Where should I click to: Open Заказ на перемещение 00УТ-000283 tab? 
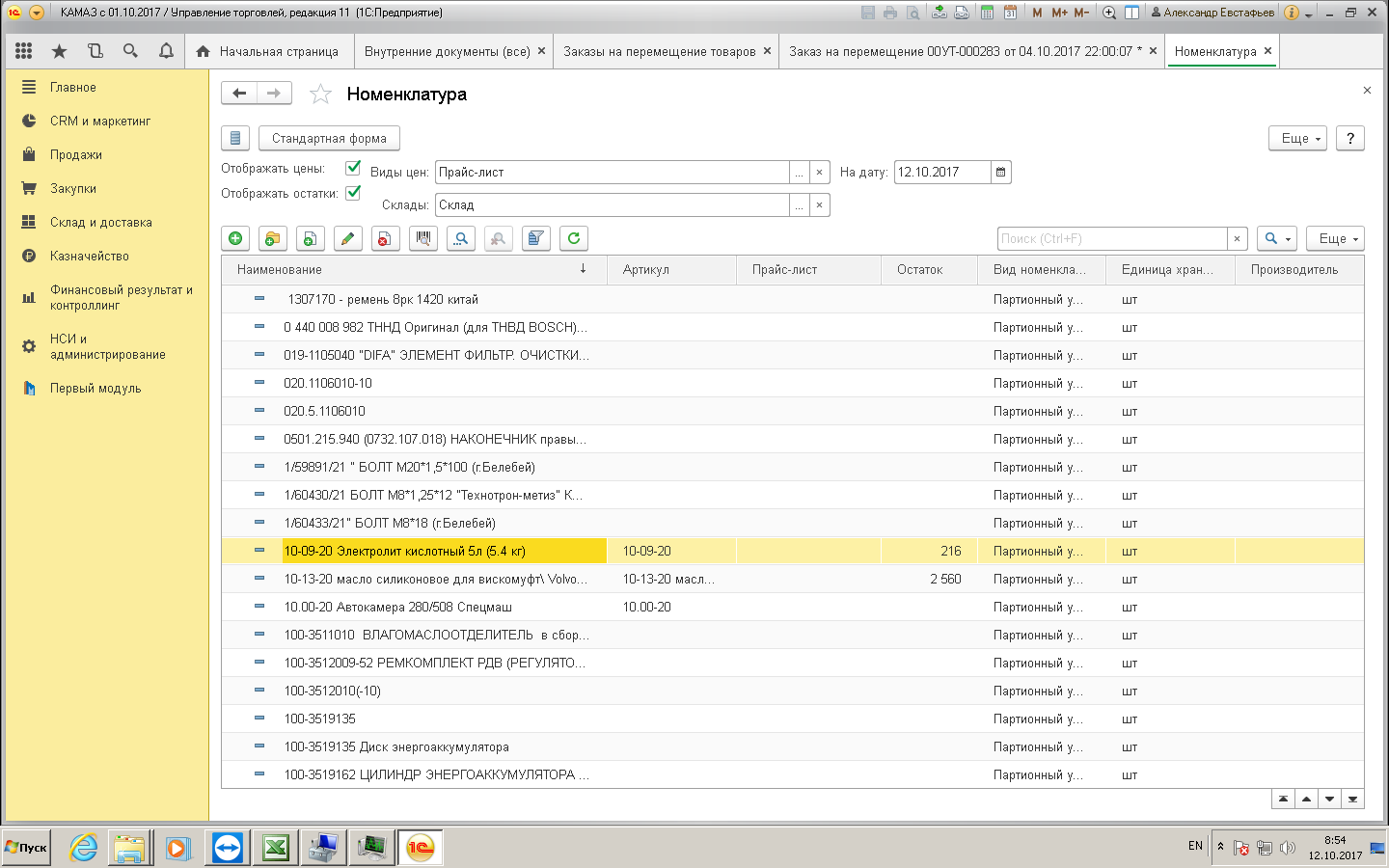tap(972, 51)
